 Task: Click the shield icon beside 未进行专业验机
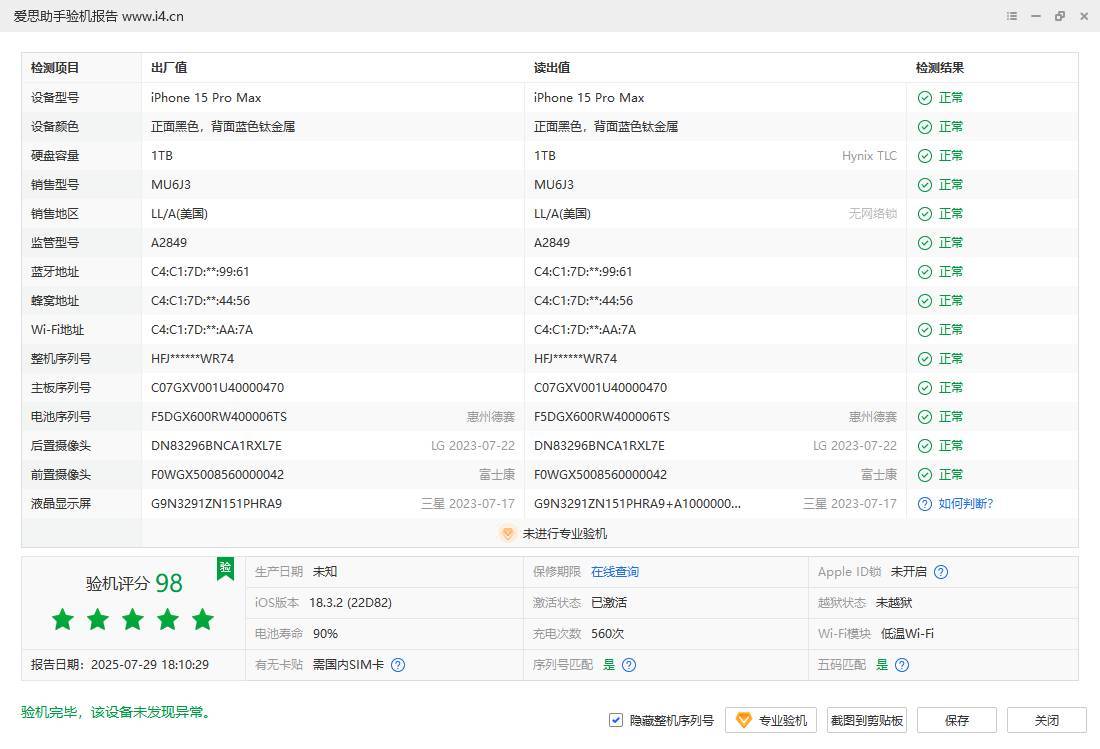coord(507,534)
